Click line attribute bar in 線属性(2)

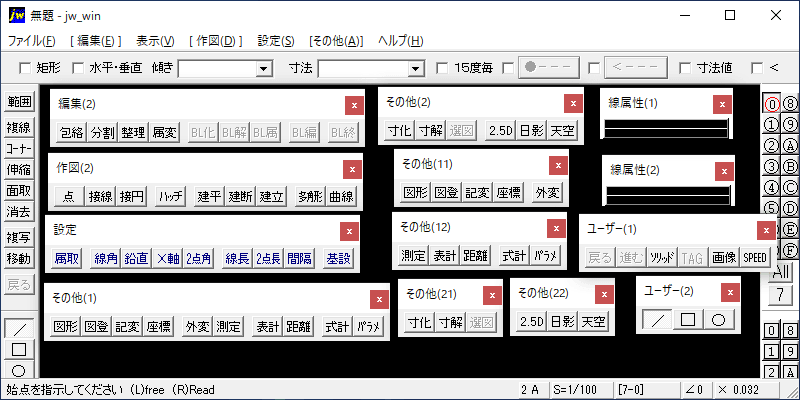click(x=668, y=194)
